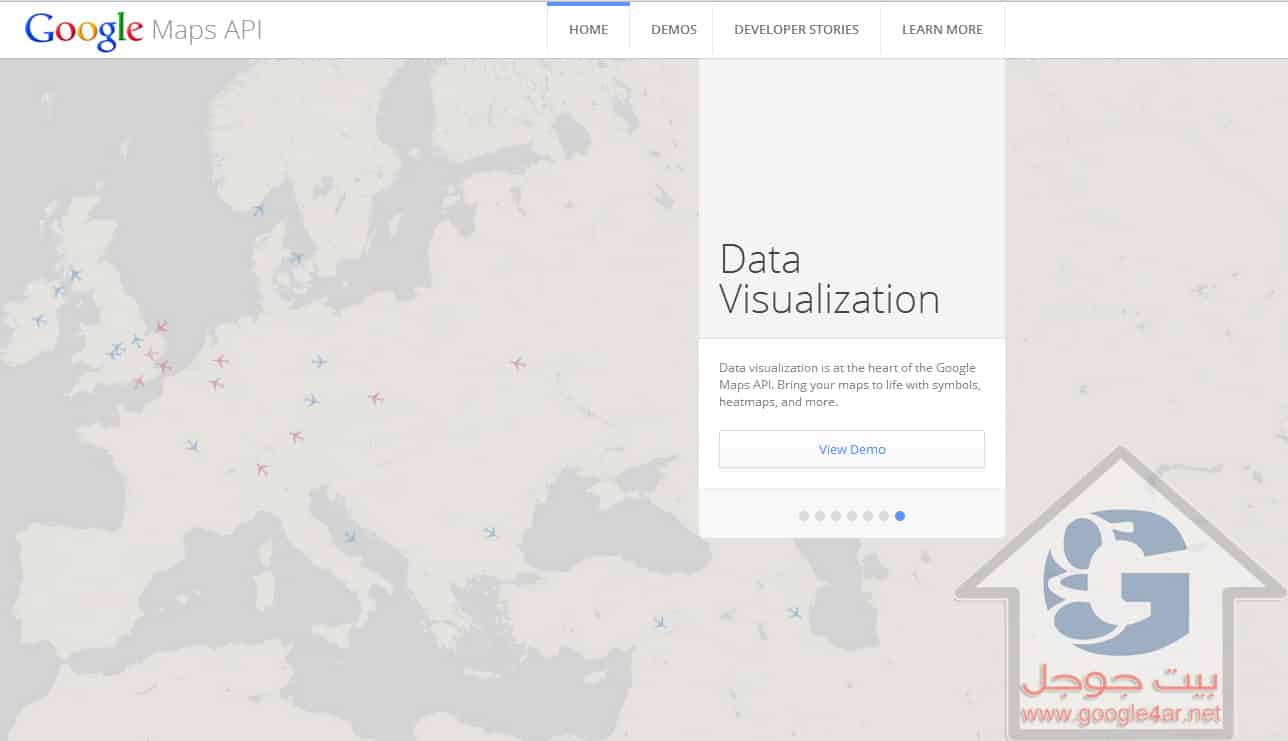Click the Google Maps API logo
Viewport: 1288px width, 741px height.
pos(144,30)
